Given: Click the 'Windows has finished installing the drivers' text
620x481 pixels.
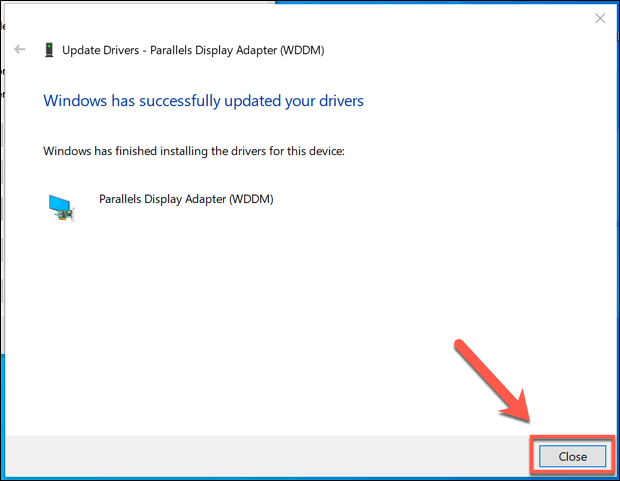Looking at the screenshot, I should 194,151.
